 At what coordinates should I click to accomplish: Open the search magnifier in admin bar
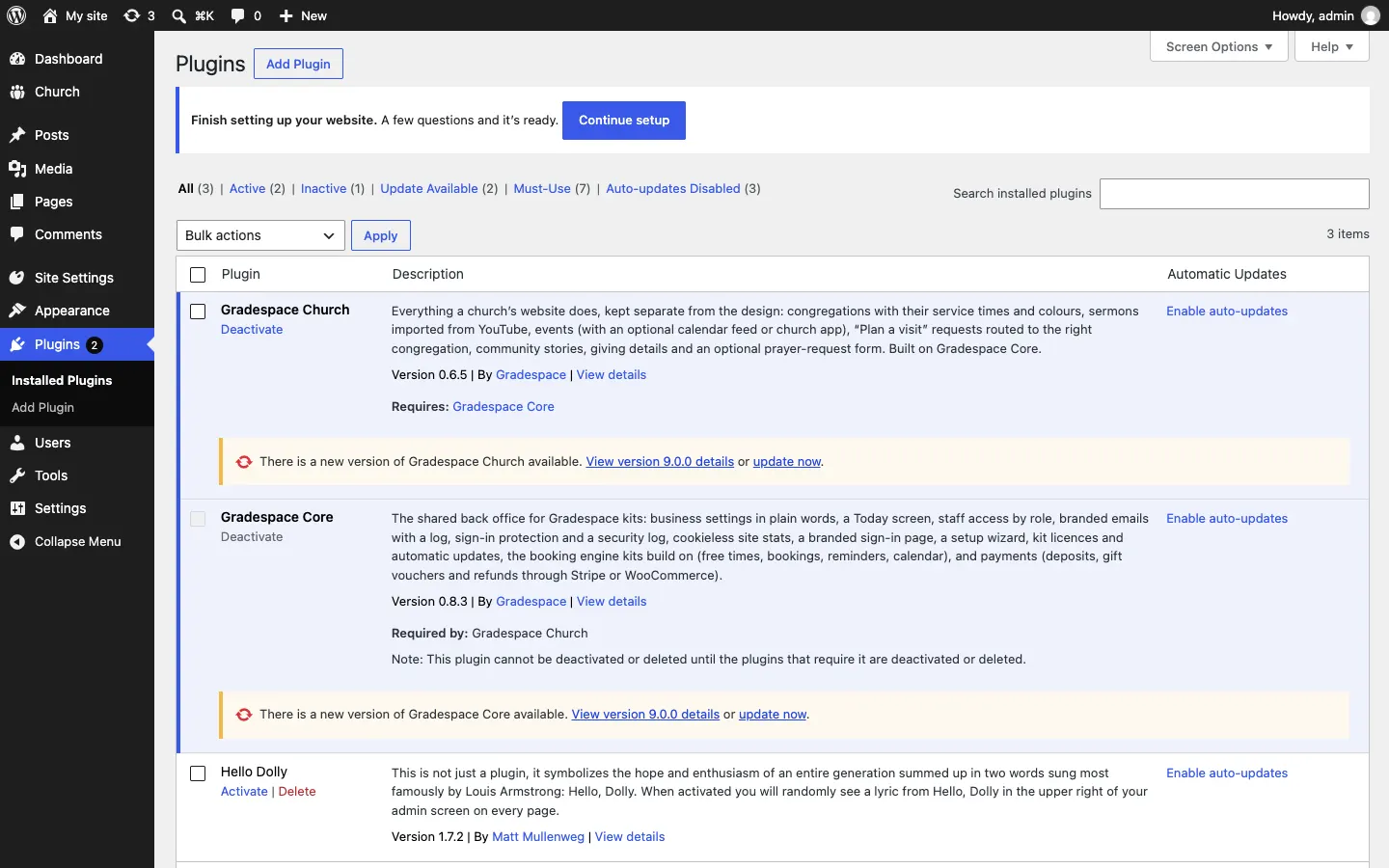click(x=178, y=15)
